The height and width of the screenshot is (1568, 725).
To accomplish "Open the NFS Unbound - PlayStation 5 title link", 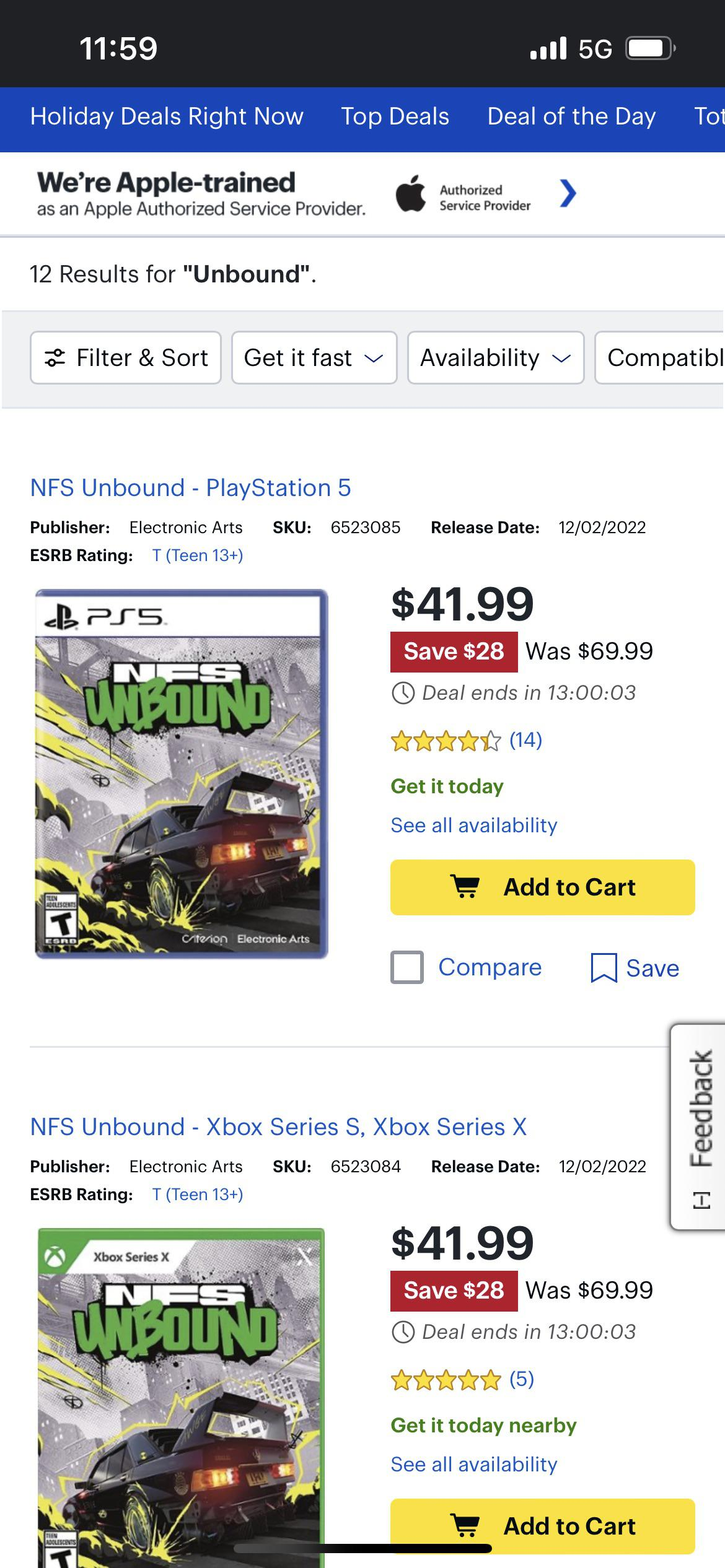I will tap(190, 488).
